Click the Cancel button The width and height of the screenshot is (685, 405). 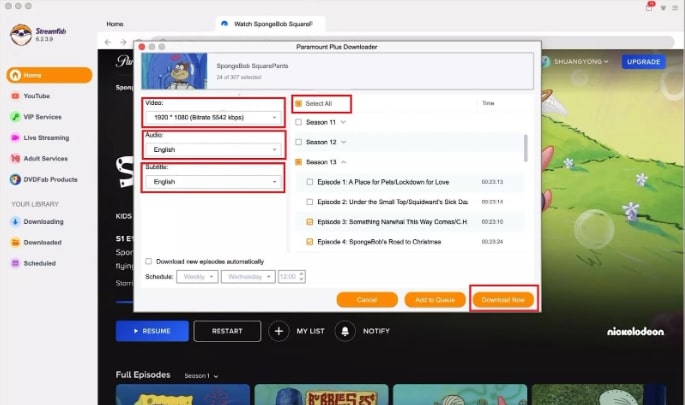367,300
